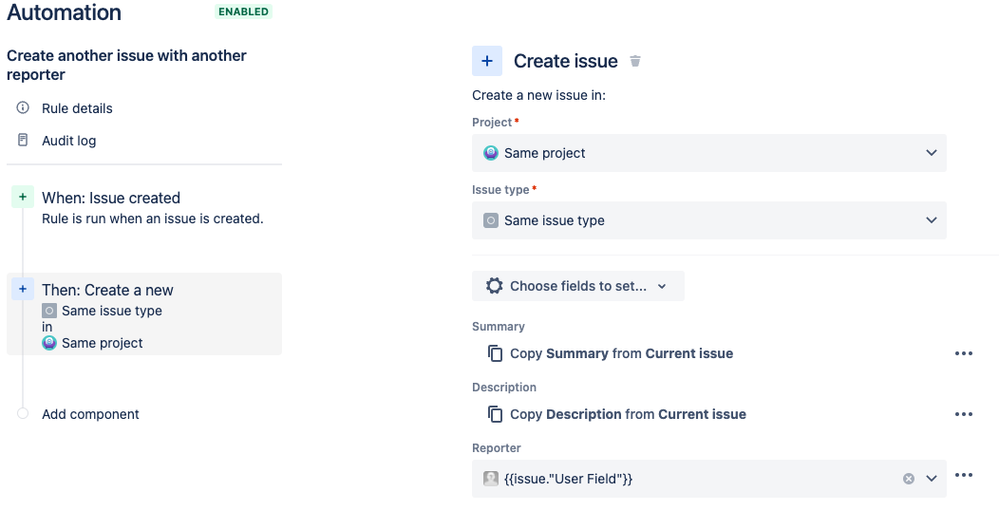
Task: Click the large plus icon beside Create issue heading
Action: tap(487, 61)
